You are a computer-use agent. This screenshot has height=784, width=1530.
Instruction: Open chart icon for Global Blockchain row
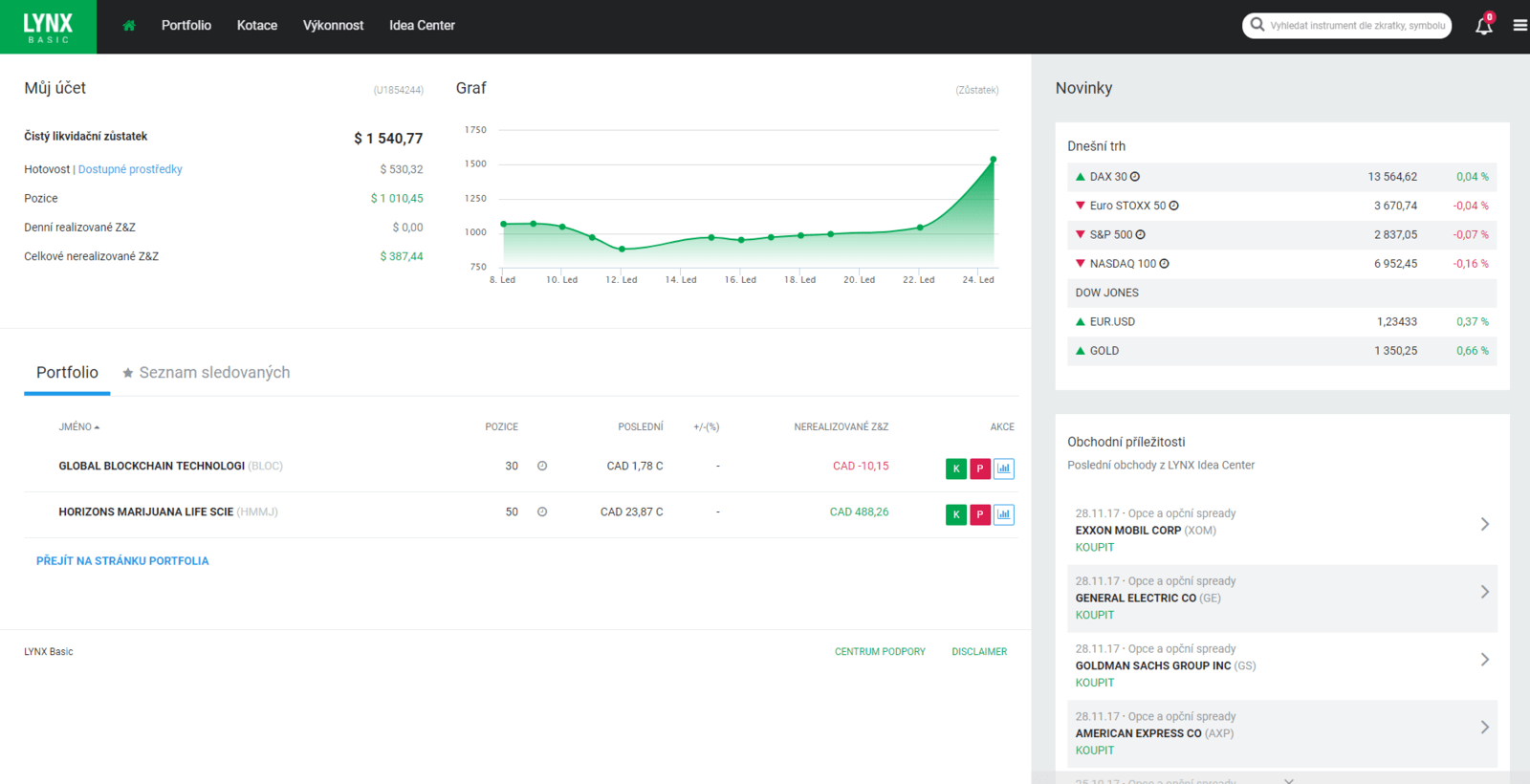[x=1004, y=468]
